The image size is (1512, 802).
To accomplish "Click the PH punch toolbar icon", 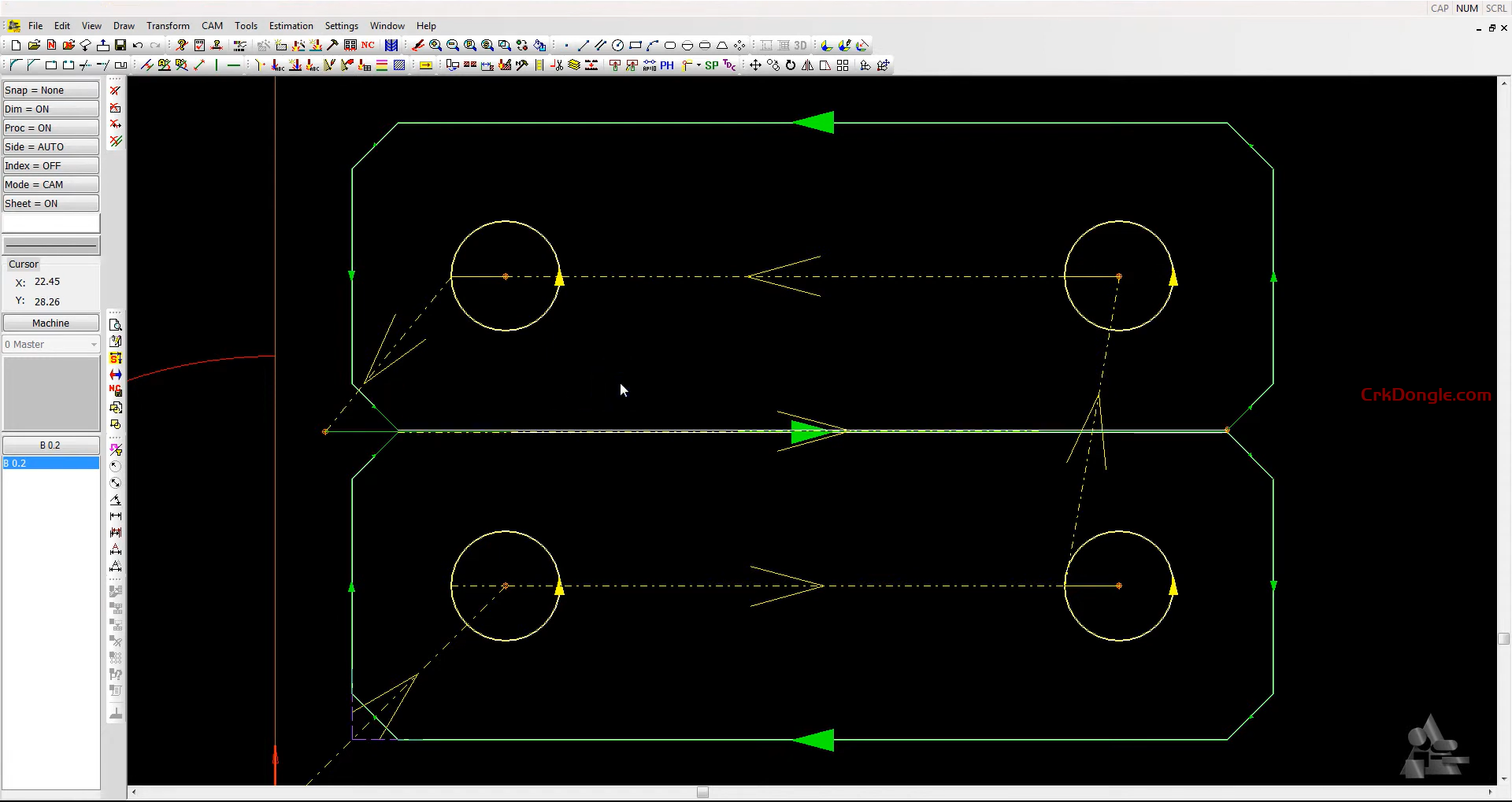I will click(667, 65).
